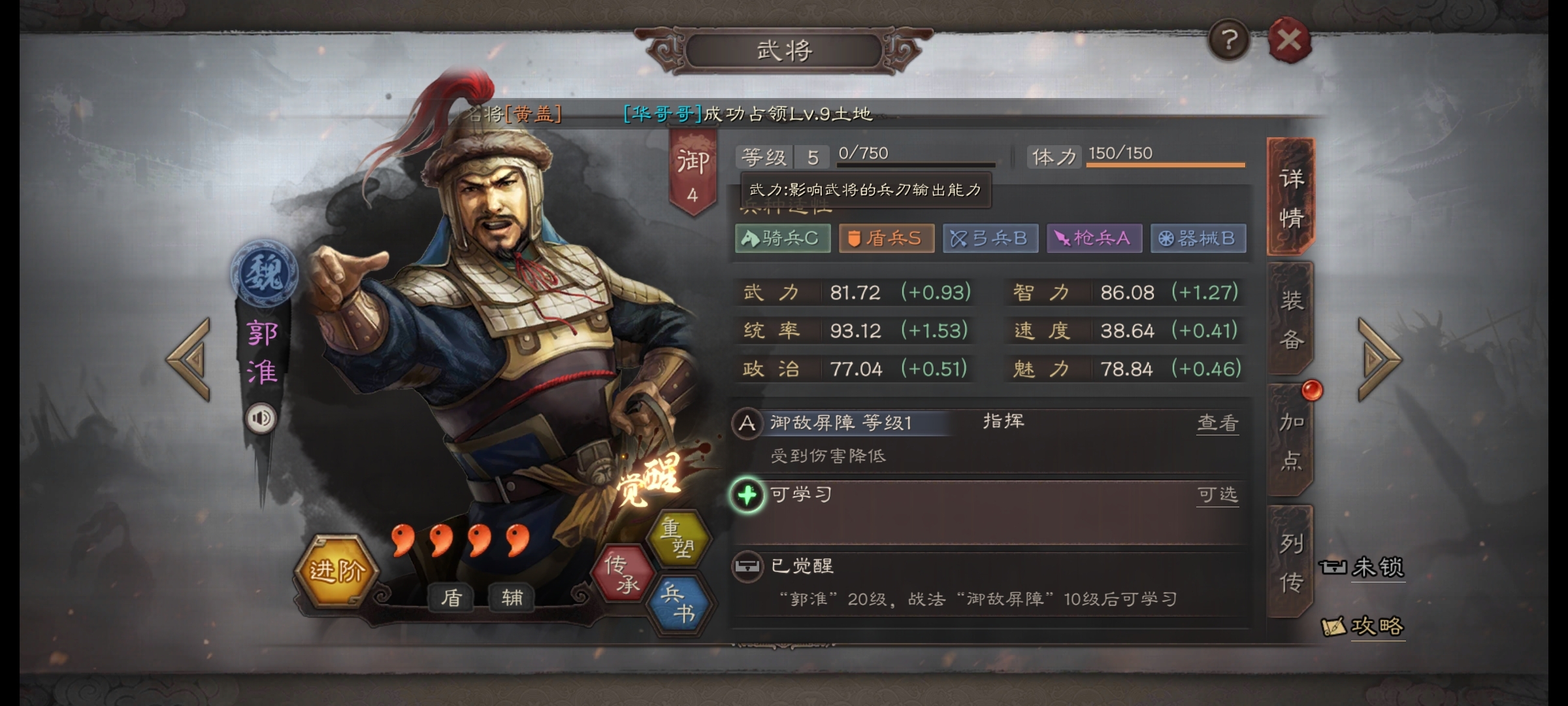
Task: Open the help question mark icon
Action: tap(1229, 41)
